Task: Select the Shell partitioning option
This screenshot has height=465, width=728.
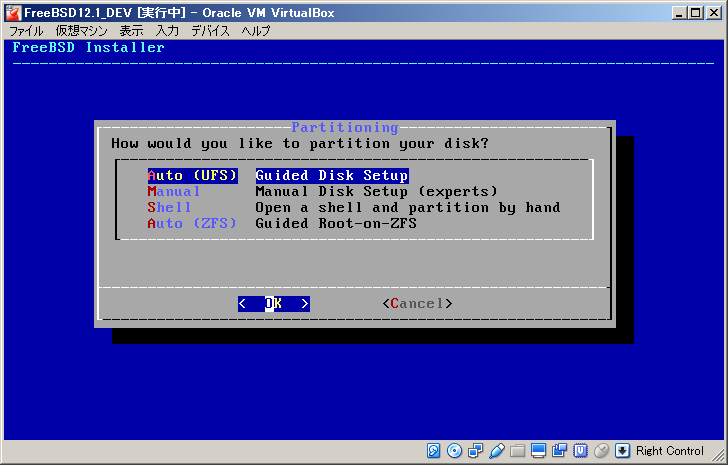Action: (169, 207)
